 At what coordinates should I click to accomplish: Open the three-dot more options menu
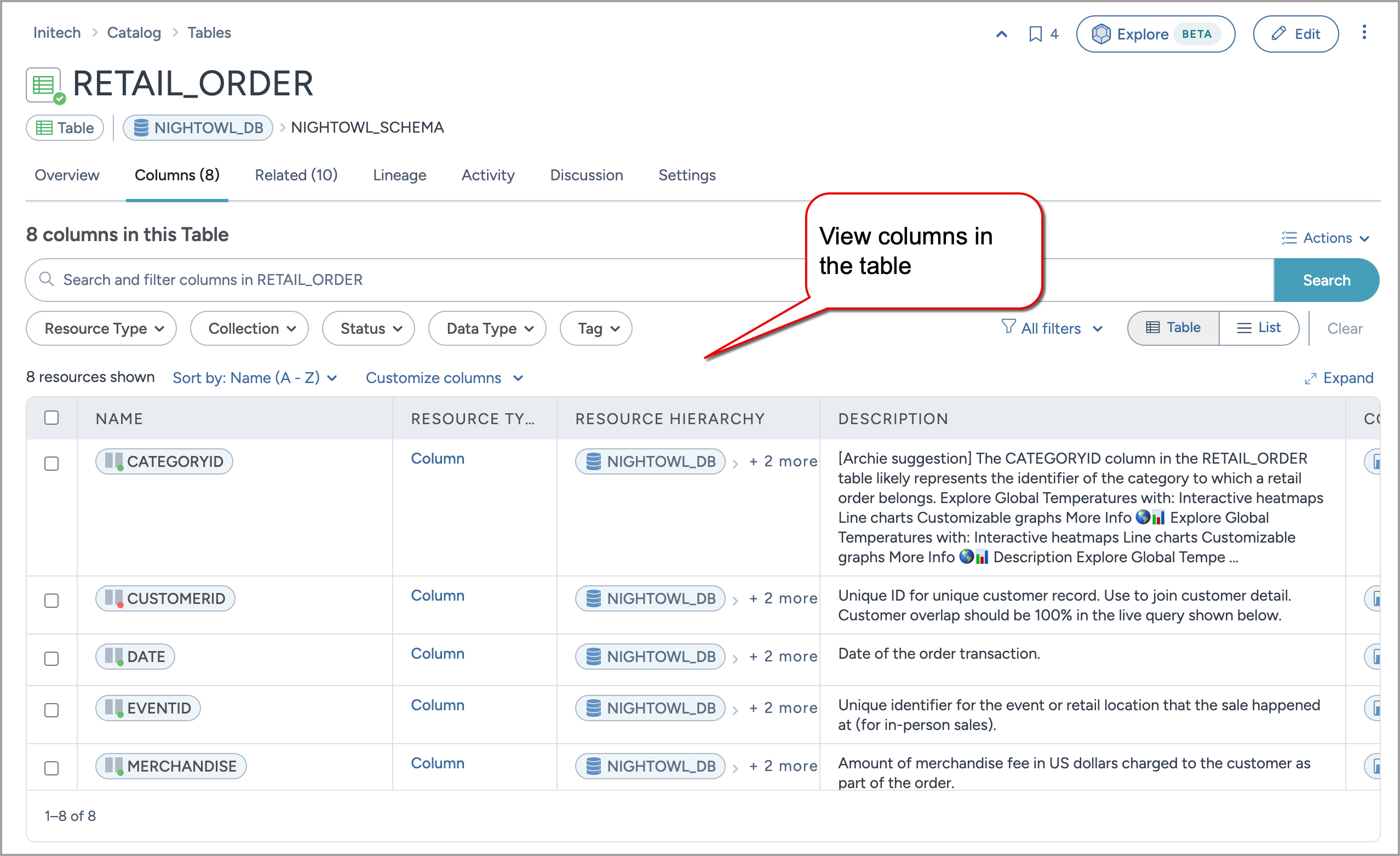tap(1364, 32)
